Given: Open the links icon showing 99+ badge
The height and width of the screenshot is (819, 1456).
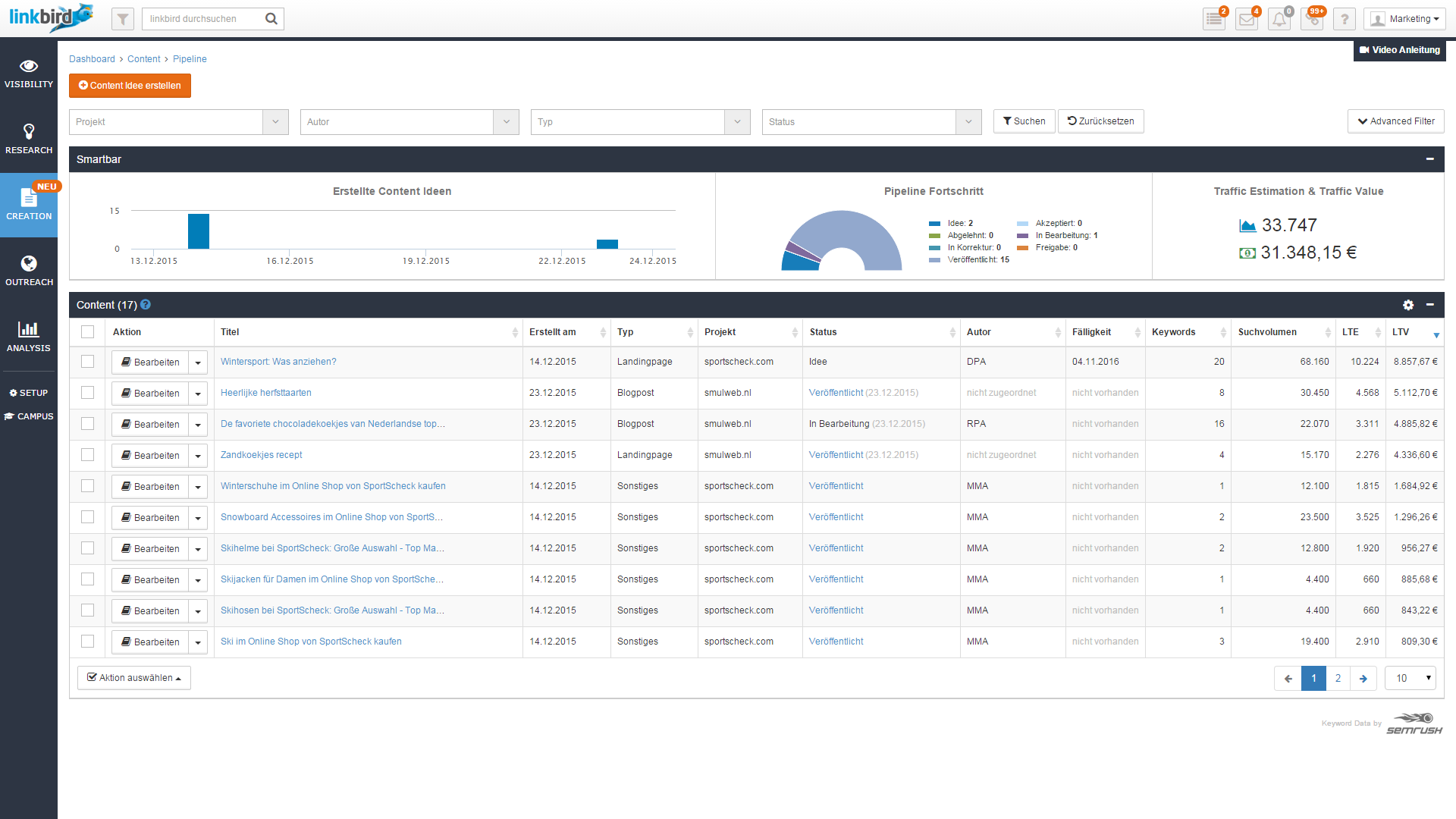Looking at the screenshot, I should [1312, 18].
